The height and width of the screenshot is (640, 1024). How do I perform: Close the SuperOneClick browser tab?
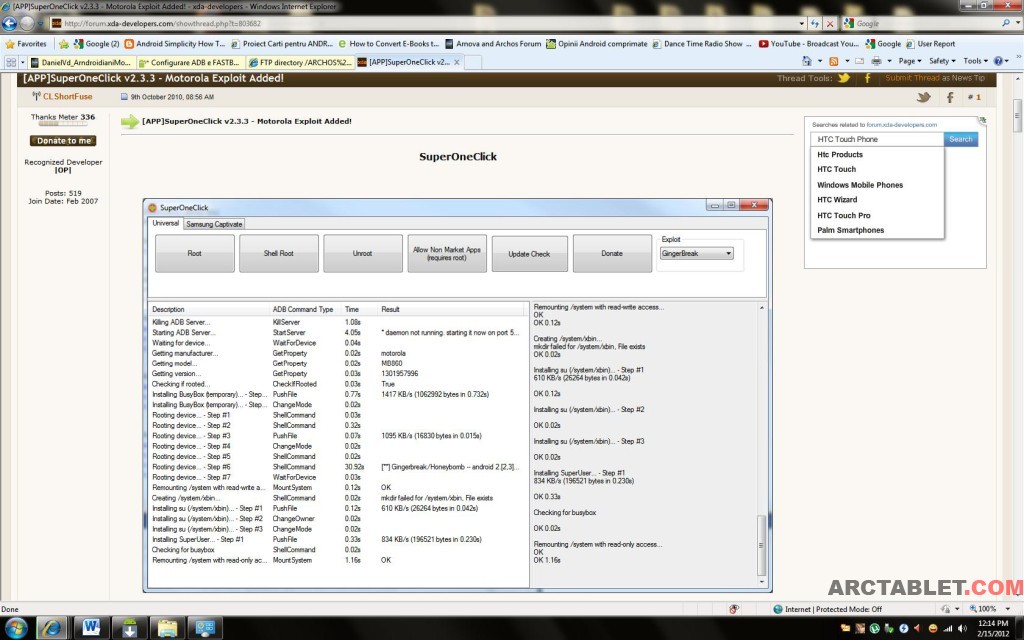click(x=457, y=62)
